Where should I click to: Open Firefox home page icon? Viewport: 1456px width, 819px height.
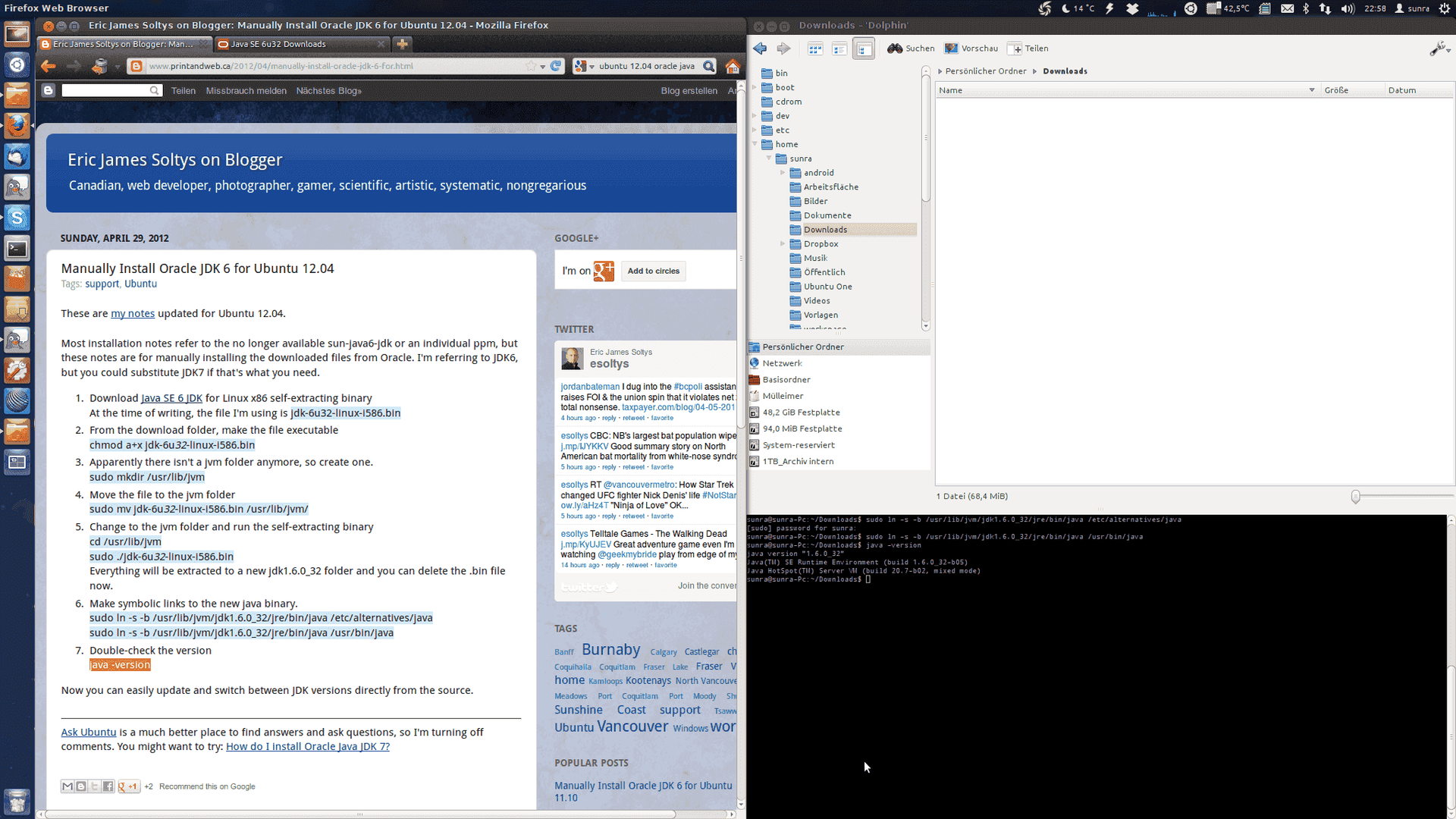click(x=733, y=67)
